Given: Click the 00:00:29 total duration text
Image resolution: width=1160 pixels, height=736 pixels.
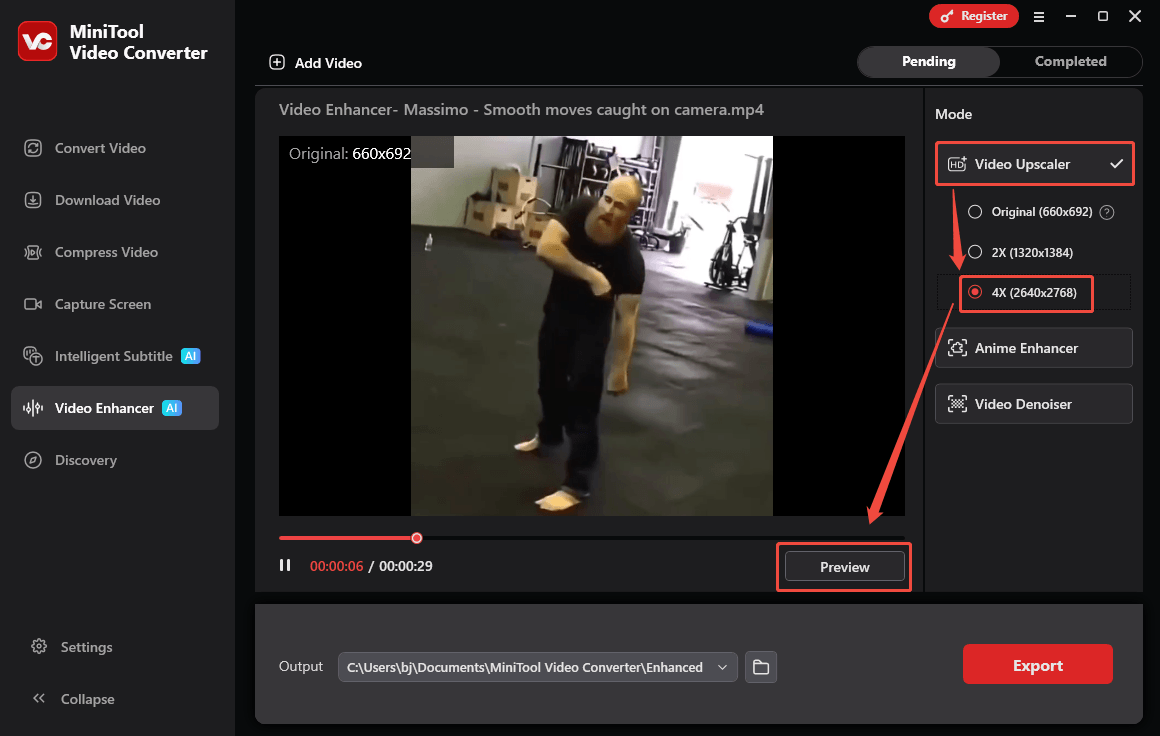Looking at the screenshot, I should point(405,566).
